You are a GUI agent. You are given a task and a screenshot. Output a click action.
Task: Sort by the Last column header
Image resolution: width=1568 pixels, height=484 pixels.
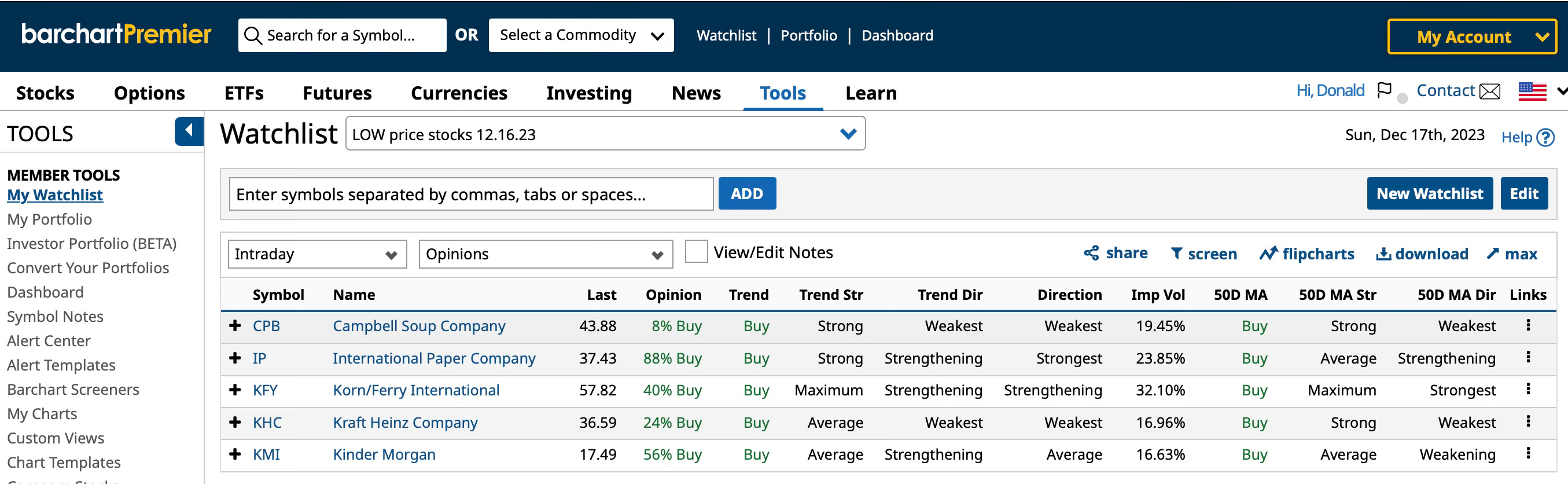pos(601,295)
